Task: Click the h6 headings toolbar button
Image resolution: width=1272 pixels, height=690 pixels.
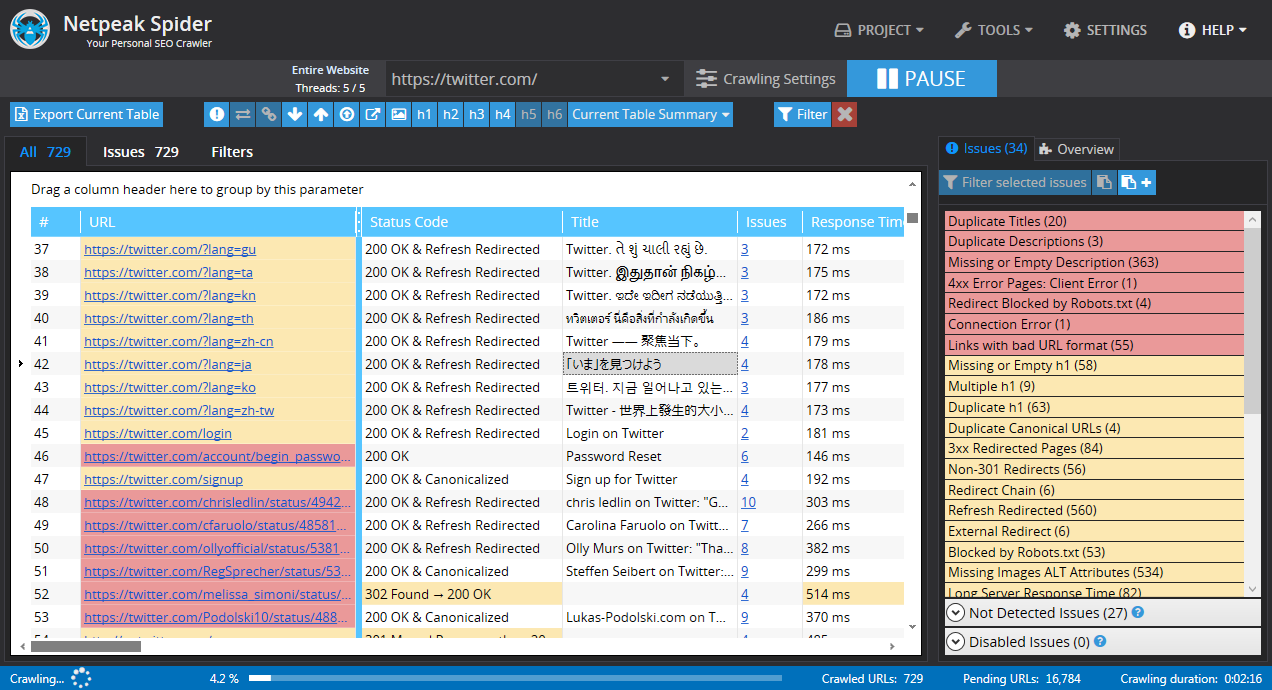Action: click(554, 114)
